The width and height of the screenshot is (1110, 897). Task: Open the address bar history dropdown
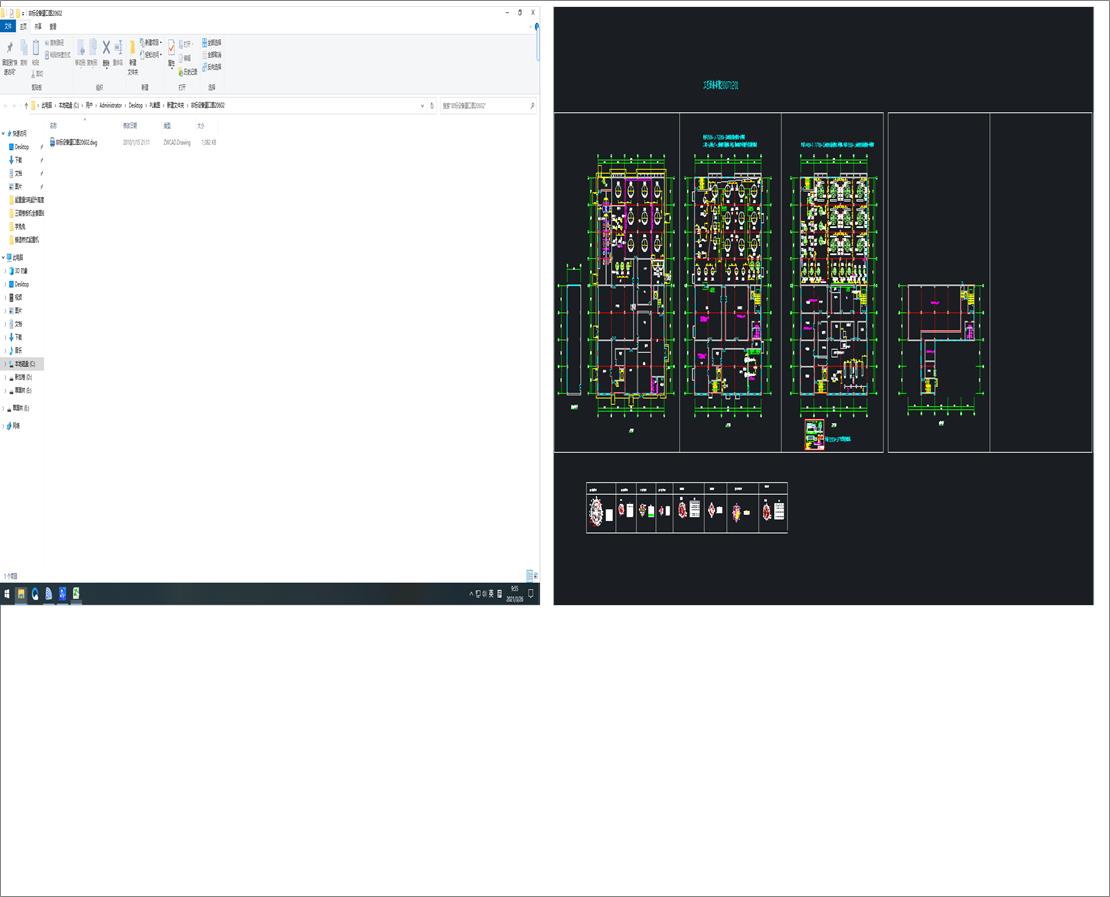click(x=421, y=105)
